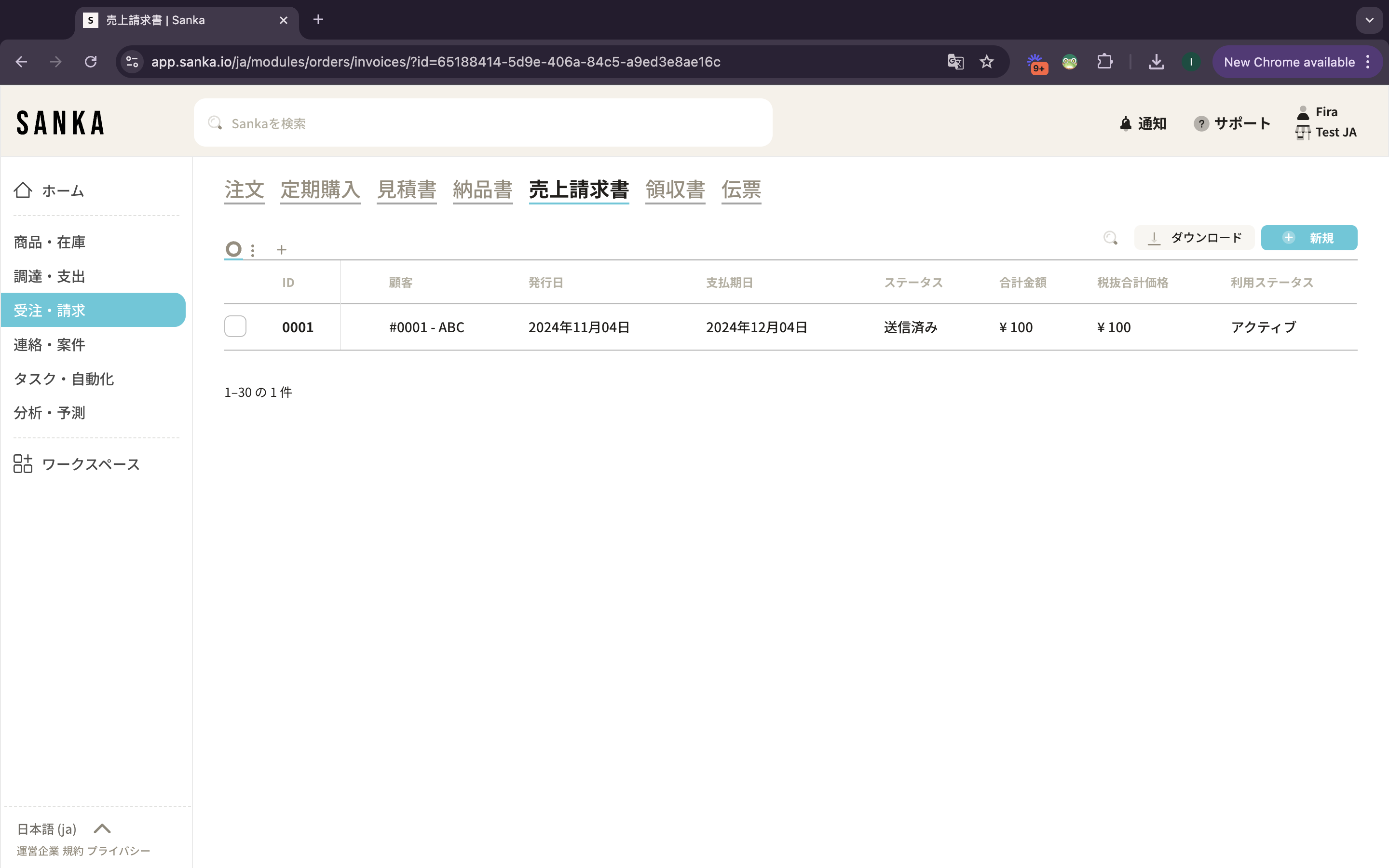Open the support question mark icon
1389x868 pixels.
pyautogui.click(x=1201, y=123)
